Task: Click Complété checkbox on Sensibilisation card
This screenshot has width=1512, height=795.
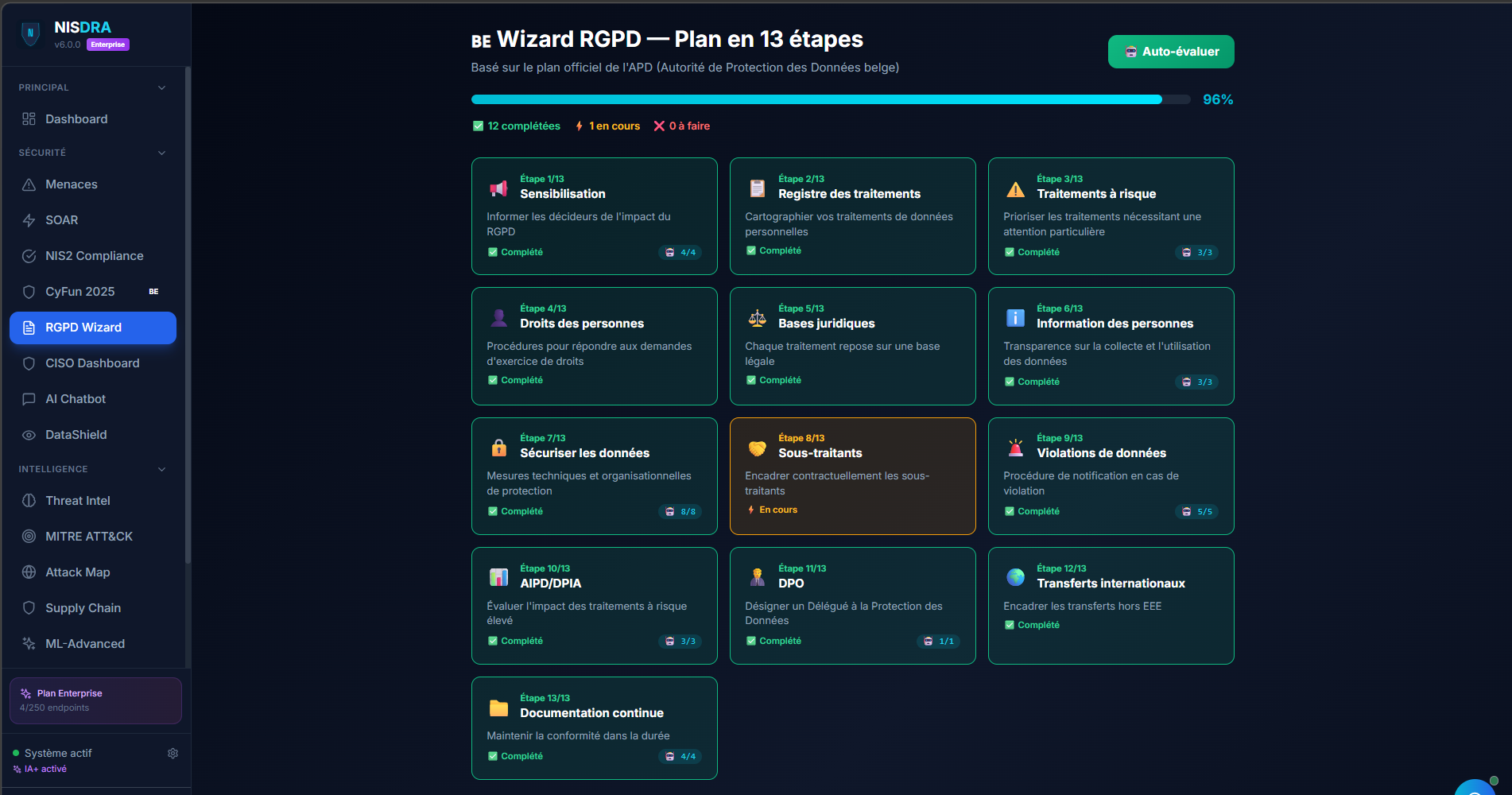Action: 492,252
